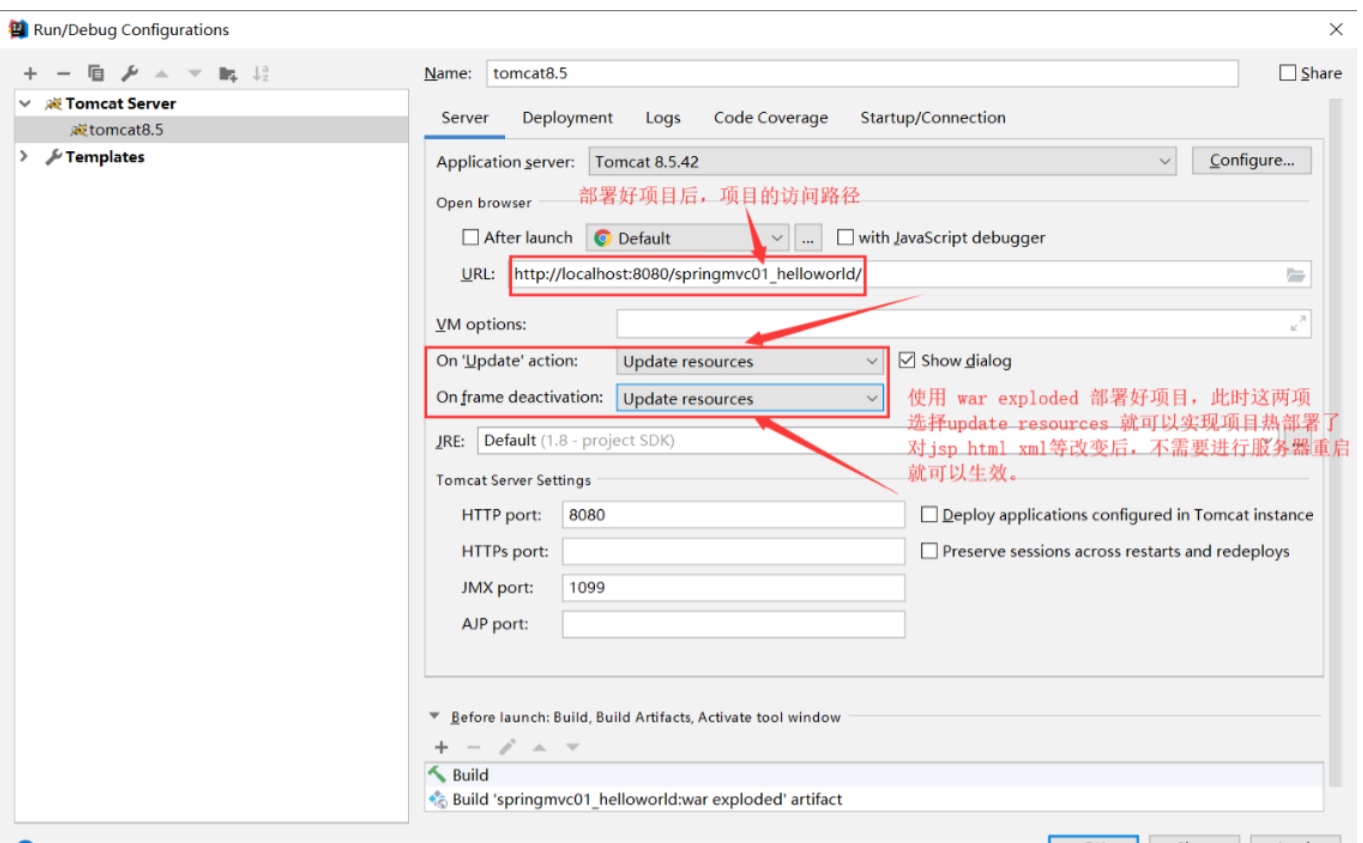Screen dimensions: 1363x843
Task: Close the Run/Debug Configurations dialog
Action: tap(1336, 29)
